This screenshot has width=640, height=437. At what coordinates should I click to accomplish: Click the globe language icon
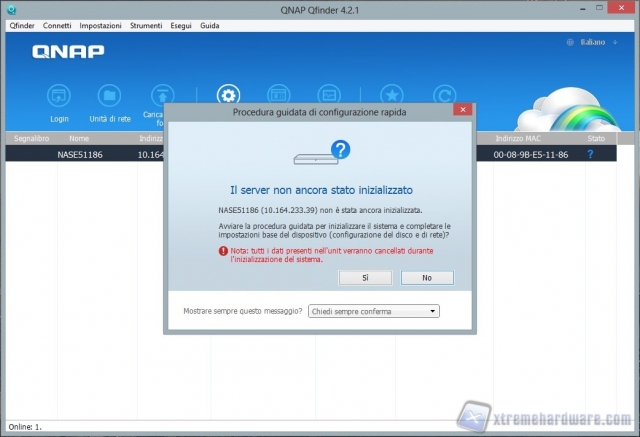tap(570, 43)
